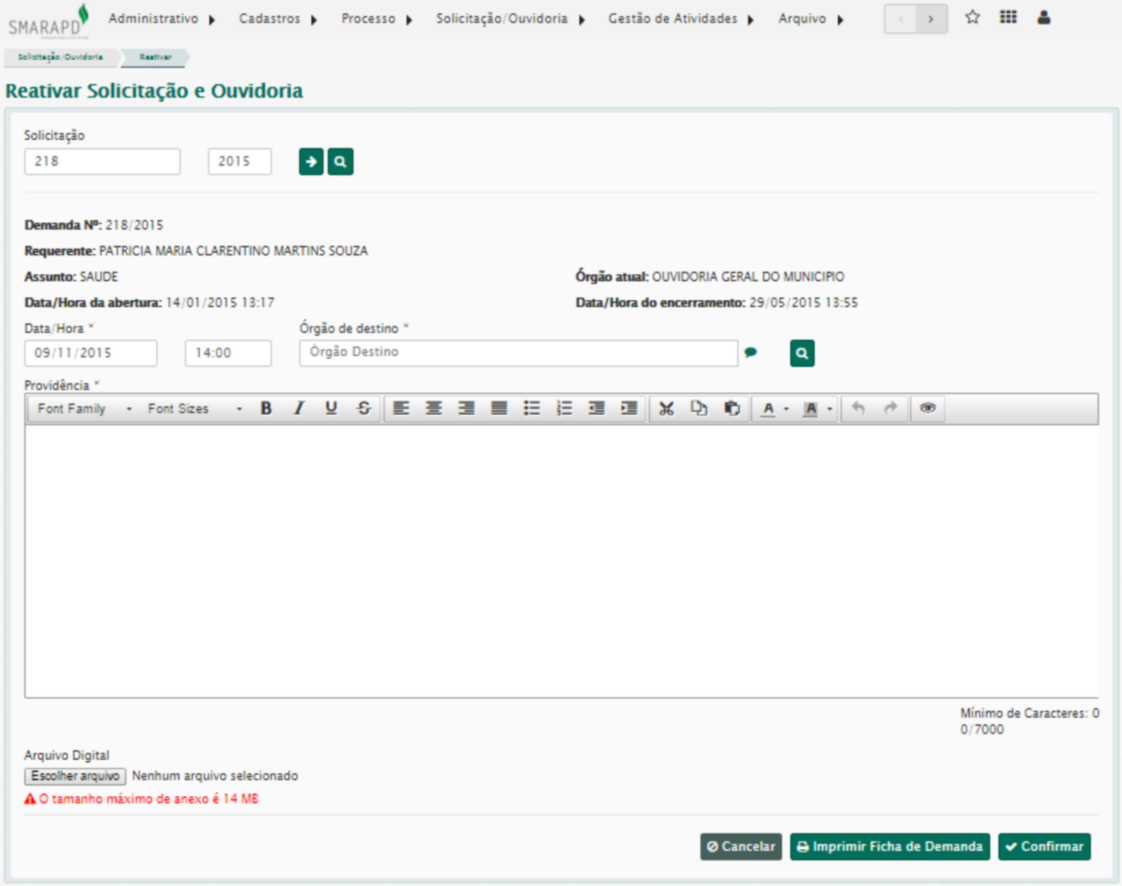Expand the text color dropdown arrow

786,409
